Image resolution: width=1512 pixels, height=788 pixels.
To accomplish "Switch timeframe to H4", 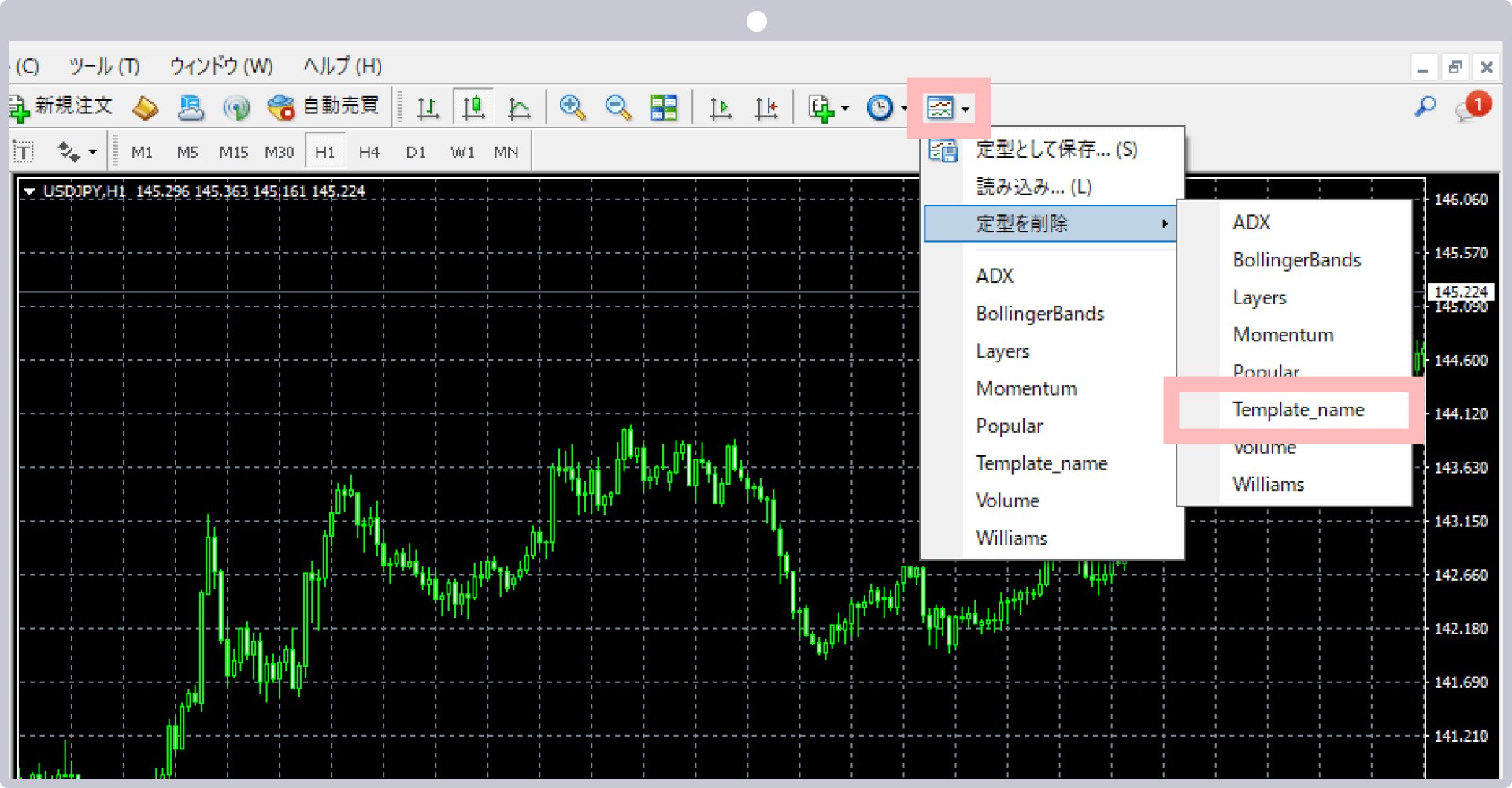I will coord(369,152).
